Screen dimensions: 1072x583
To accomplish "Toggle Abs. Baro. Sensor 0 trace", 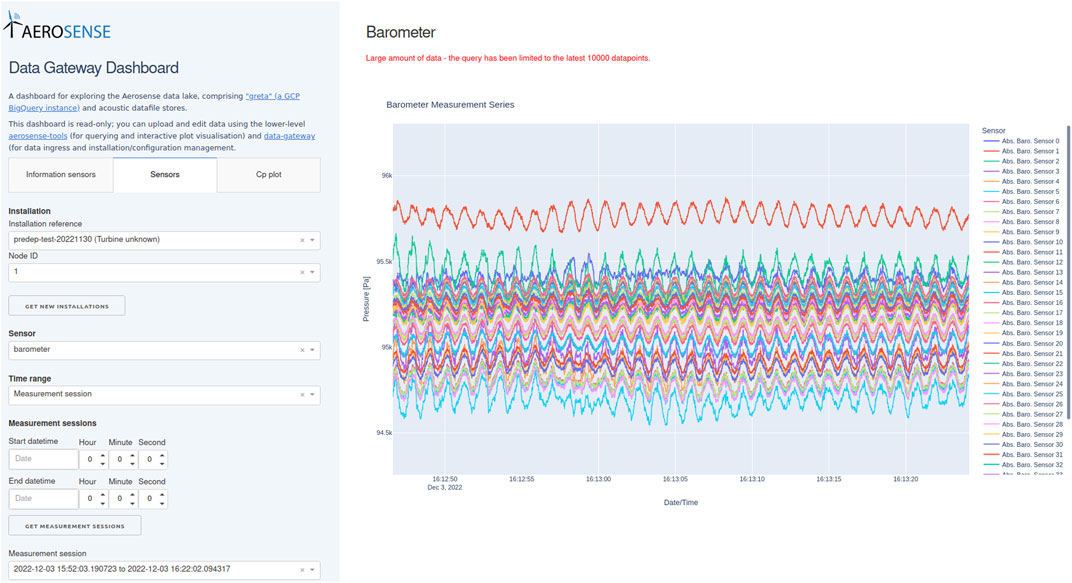I will [x=1021, y=141].
